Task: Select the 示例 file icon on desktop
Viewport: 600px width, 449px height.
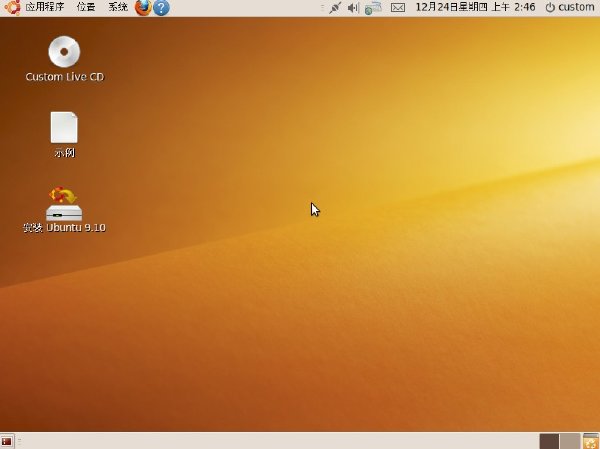Action: pos(64,135)
